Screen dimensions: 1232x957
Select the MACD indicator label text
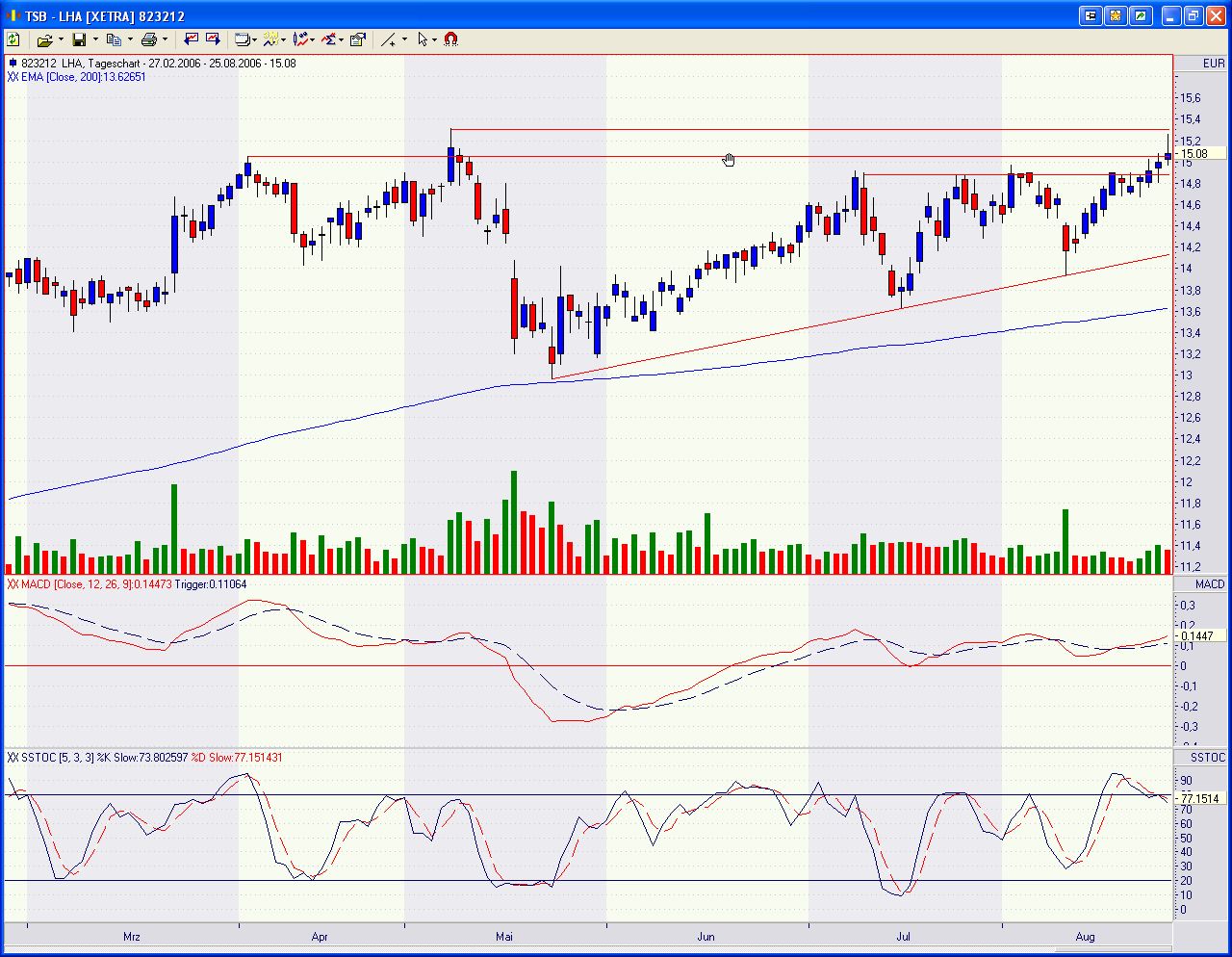pos(127,584)
